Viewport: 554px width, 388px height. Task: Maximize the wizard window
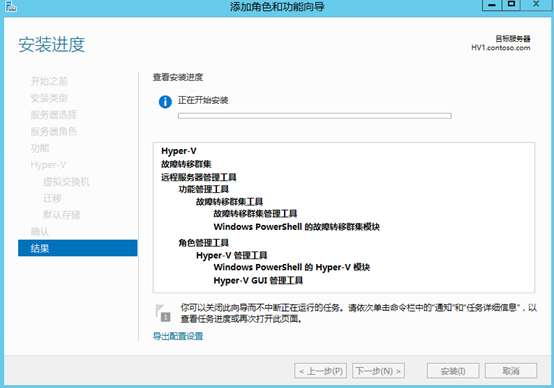coord(511,5)
